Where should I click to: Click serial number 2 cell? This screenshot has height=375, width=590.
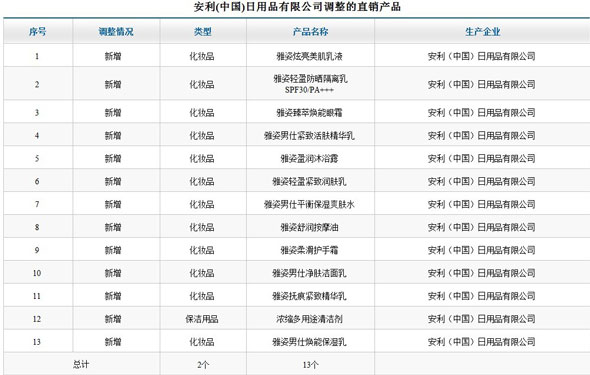(x=37, y=84)
